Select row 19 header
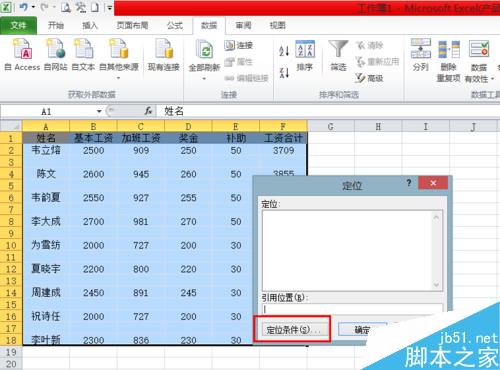Viewport: 500px width, 370px height. [x=11, y=352]
